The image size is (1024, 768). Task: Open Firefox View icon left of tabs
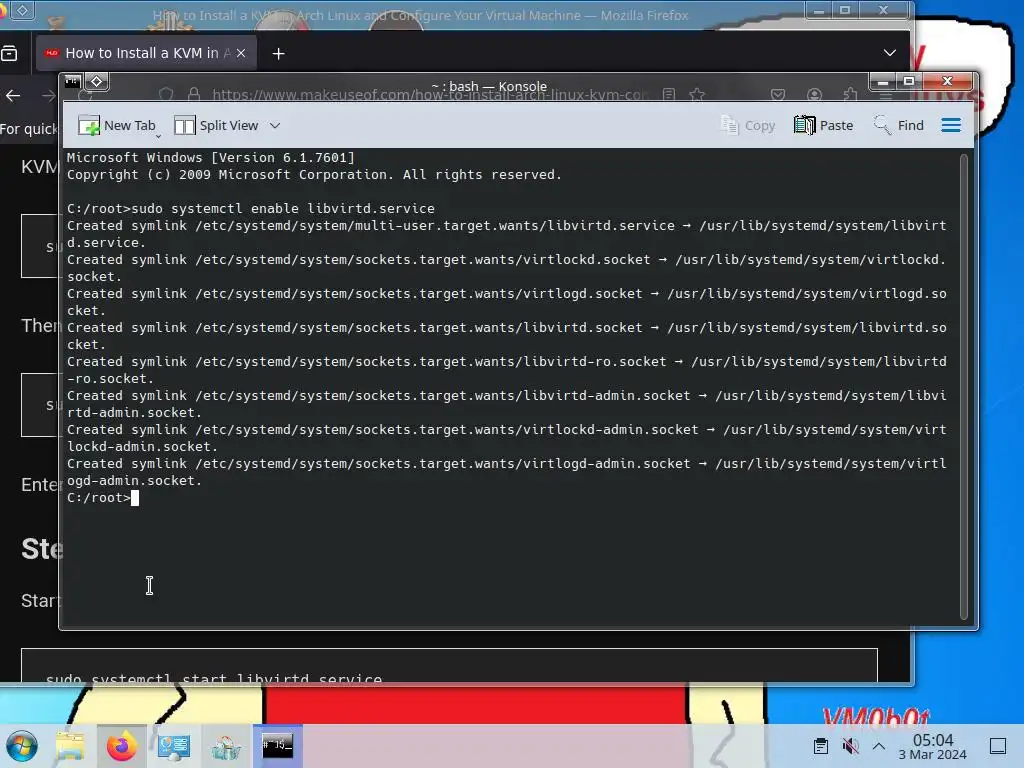[9, 54]
